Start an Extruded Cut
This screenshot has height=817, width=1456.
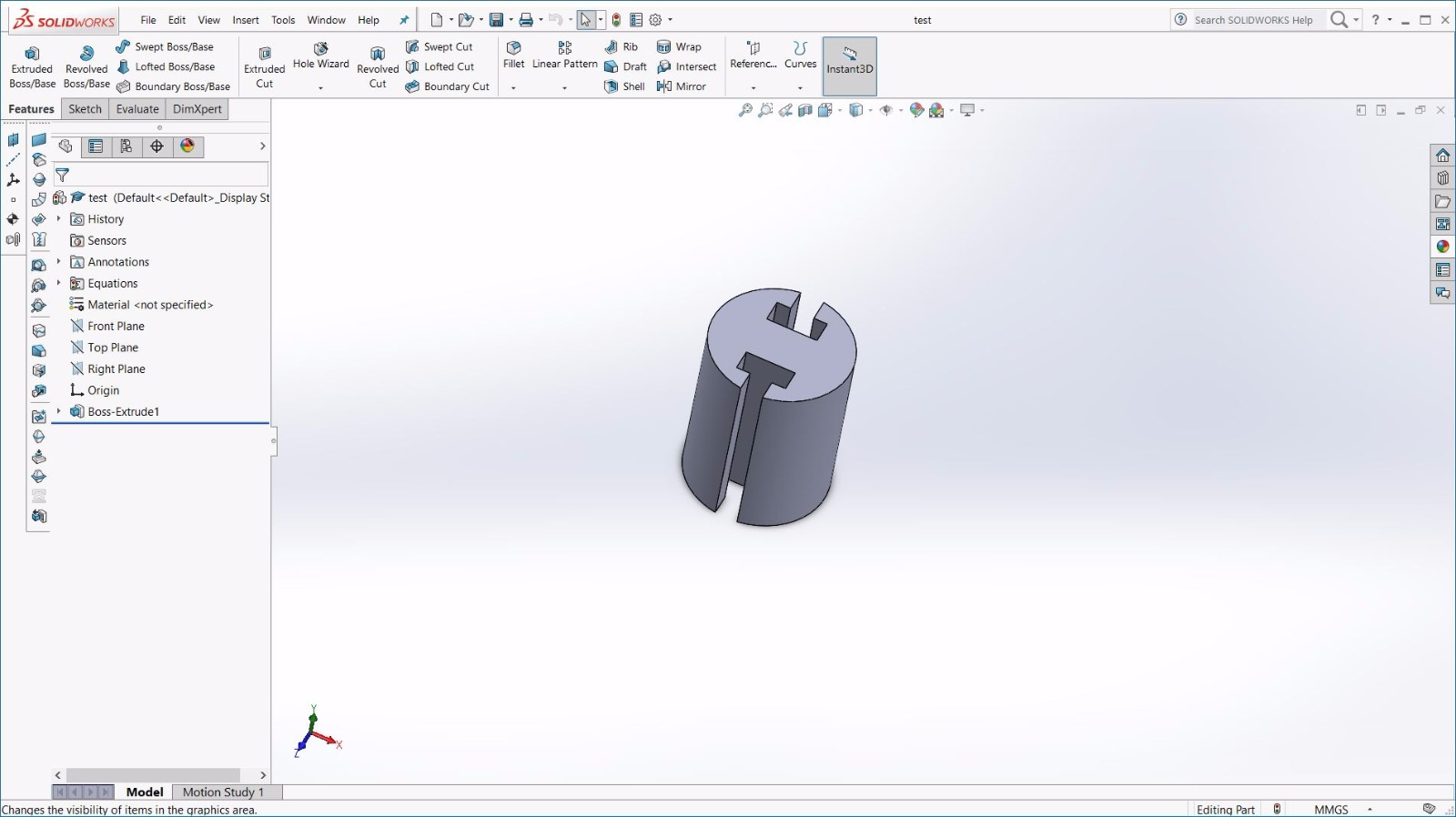pyautogui.click(x=264, y=67)
